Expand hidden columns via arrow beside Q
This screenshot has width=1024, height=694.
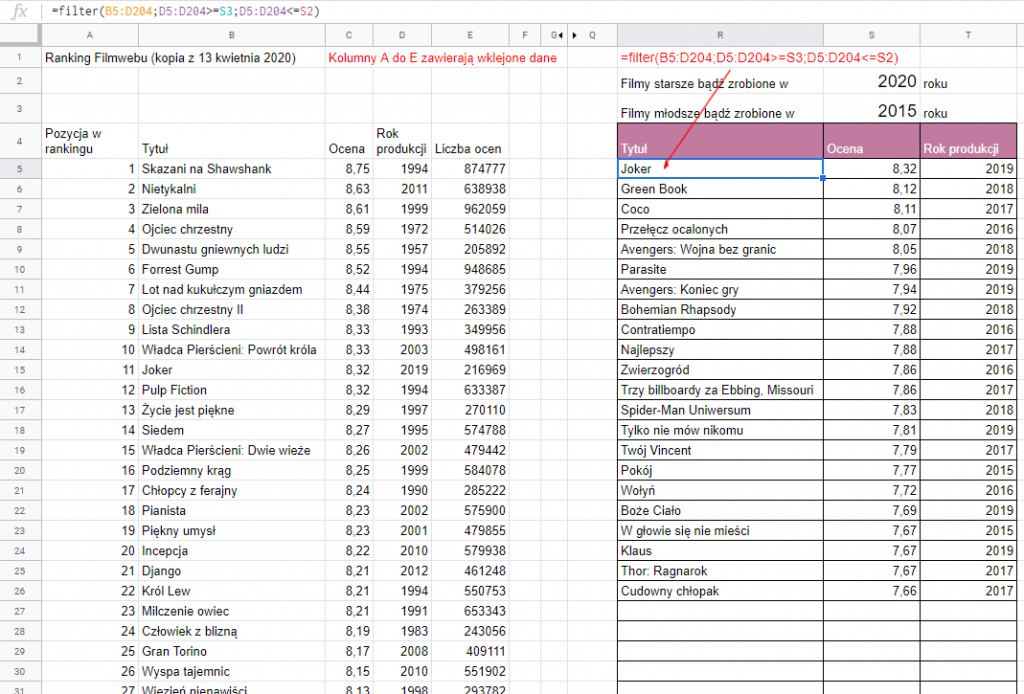(575, 35)
